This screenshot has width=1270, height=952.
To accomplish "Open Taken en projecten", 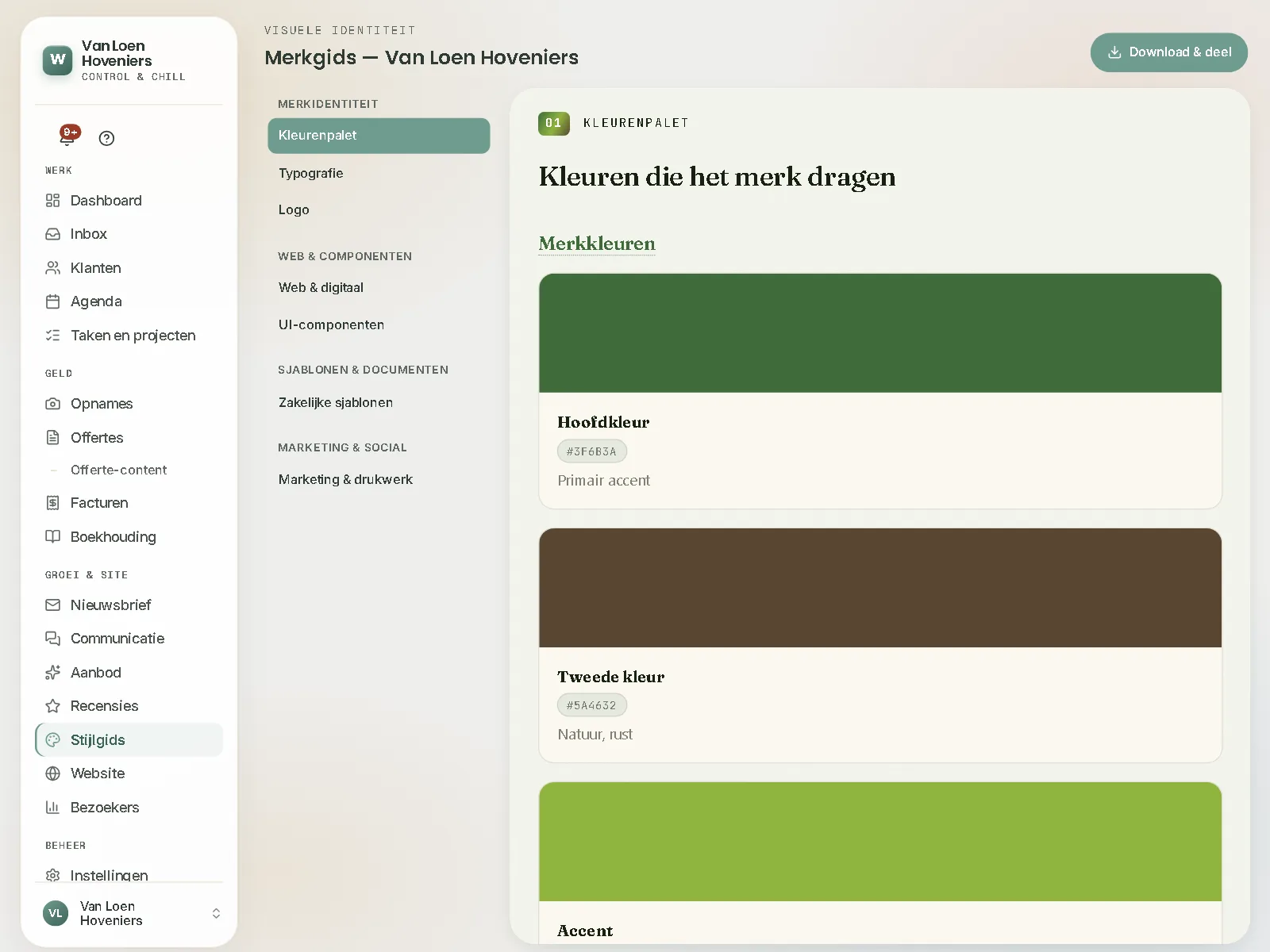I will (x=129, y=336).
